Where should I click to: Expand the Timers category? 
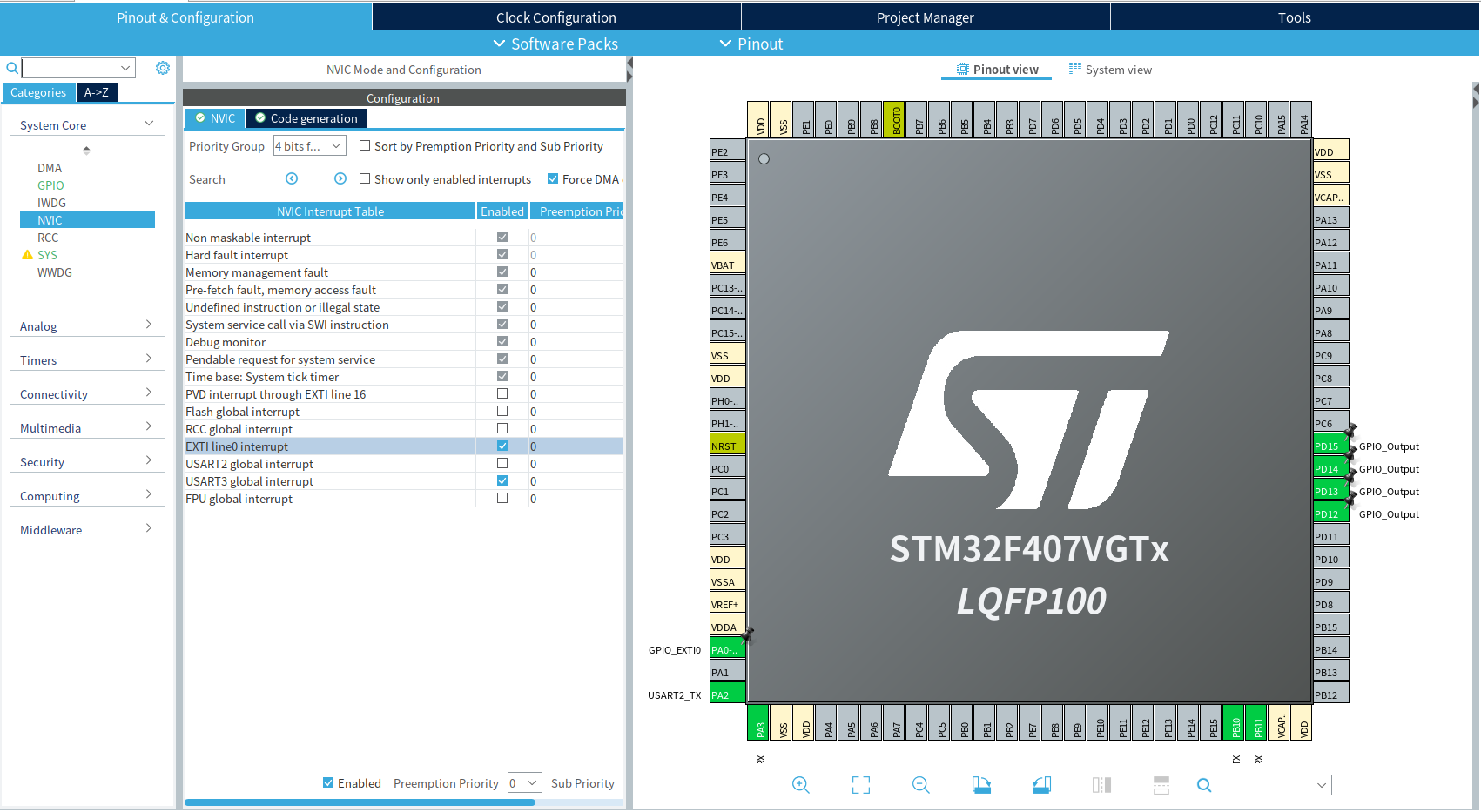pos(149,359)
